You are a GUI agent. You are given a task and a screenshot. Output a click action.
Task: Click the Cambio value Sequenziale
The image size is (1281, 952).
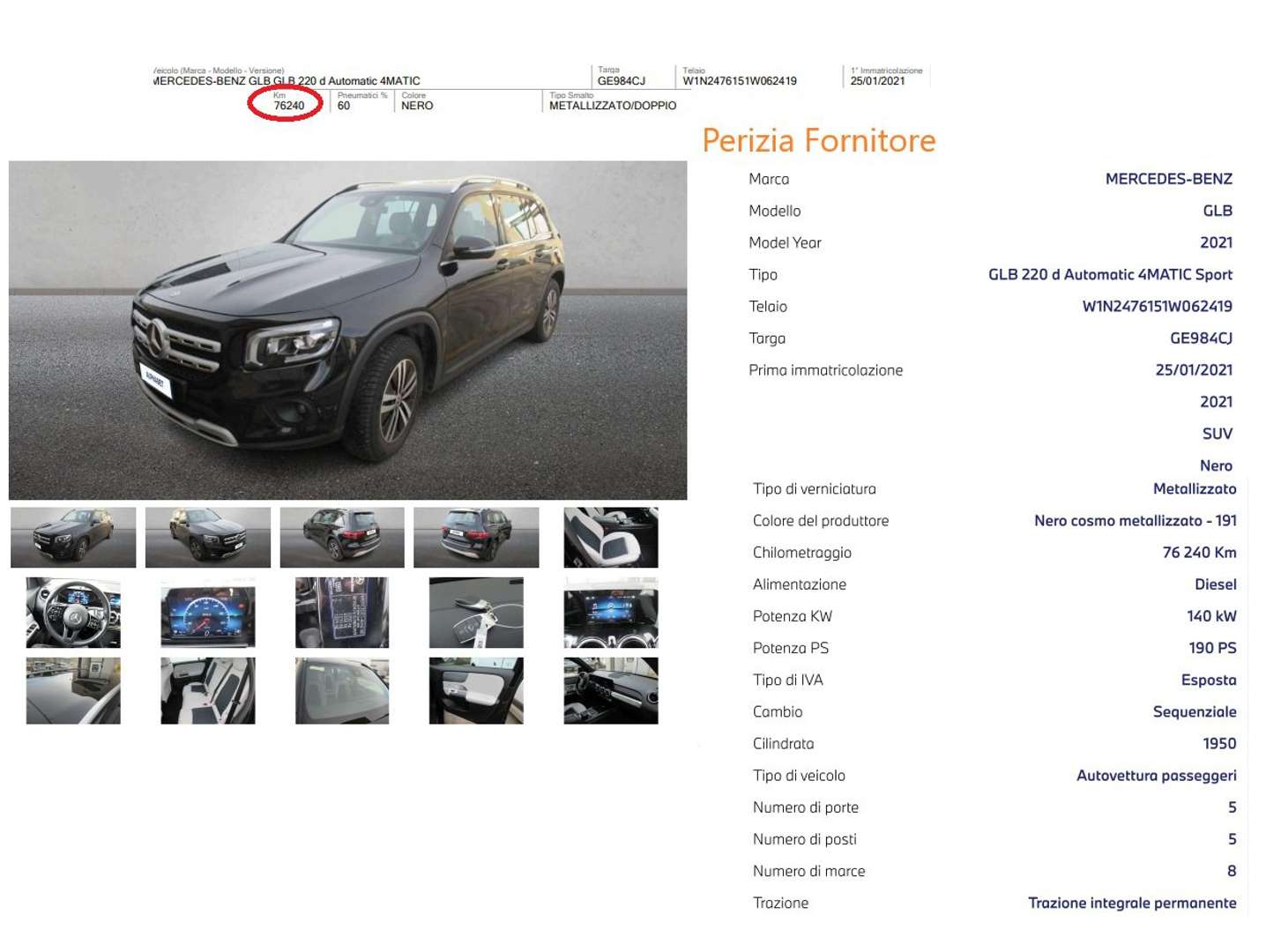1195,711
